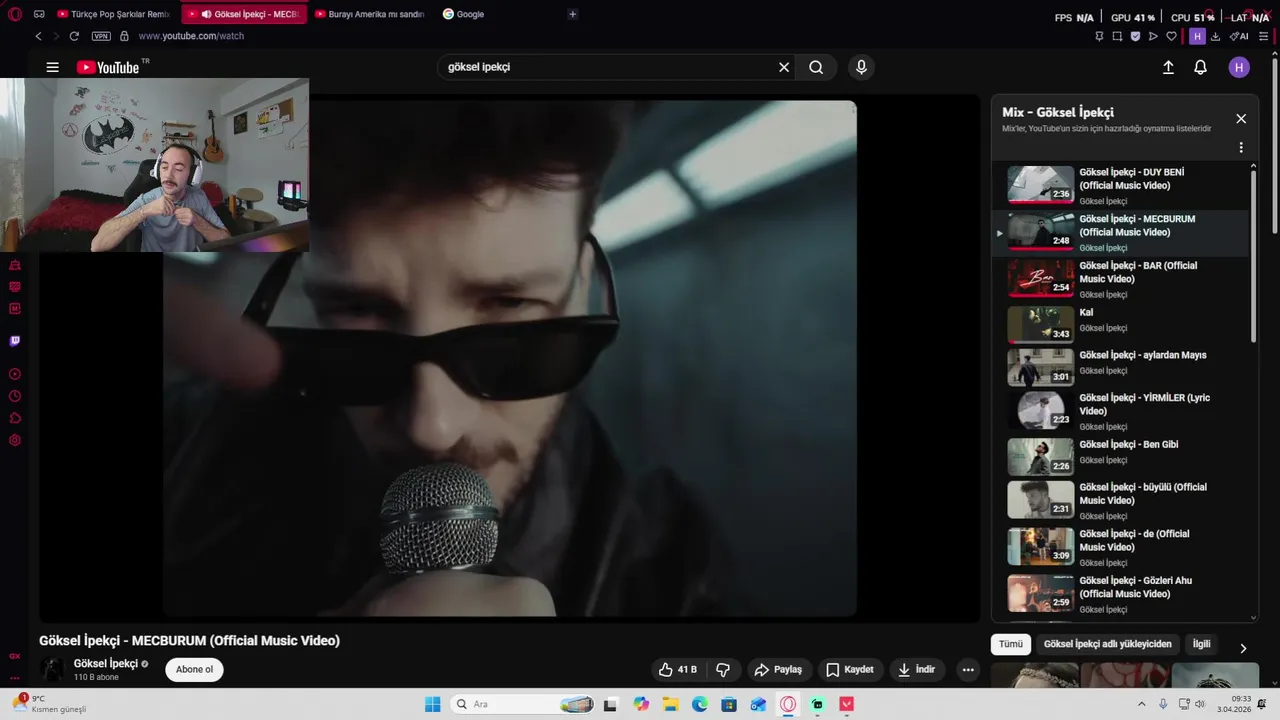Show more chips with the right arrow
1280x720 pixels.
pyautogui.click(x=1243, y=647)
